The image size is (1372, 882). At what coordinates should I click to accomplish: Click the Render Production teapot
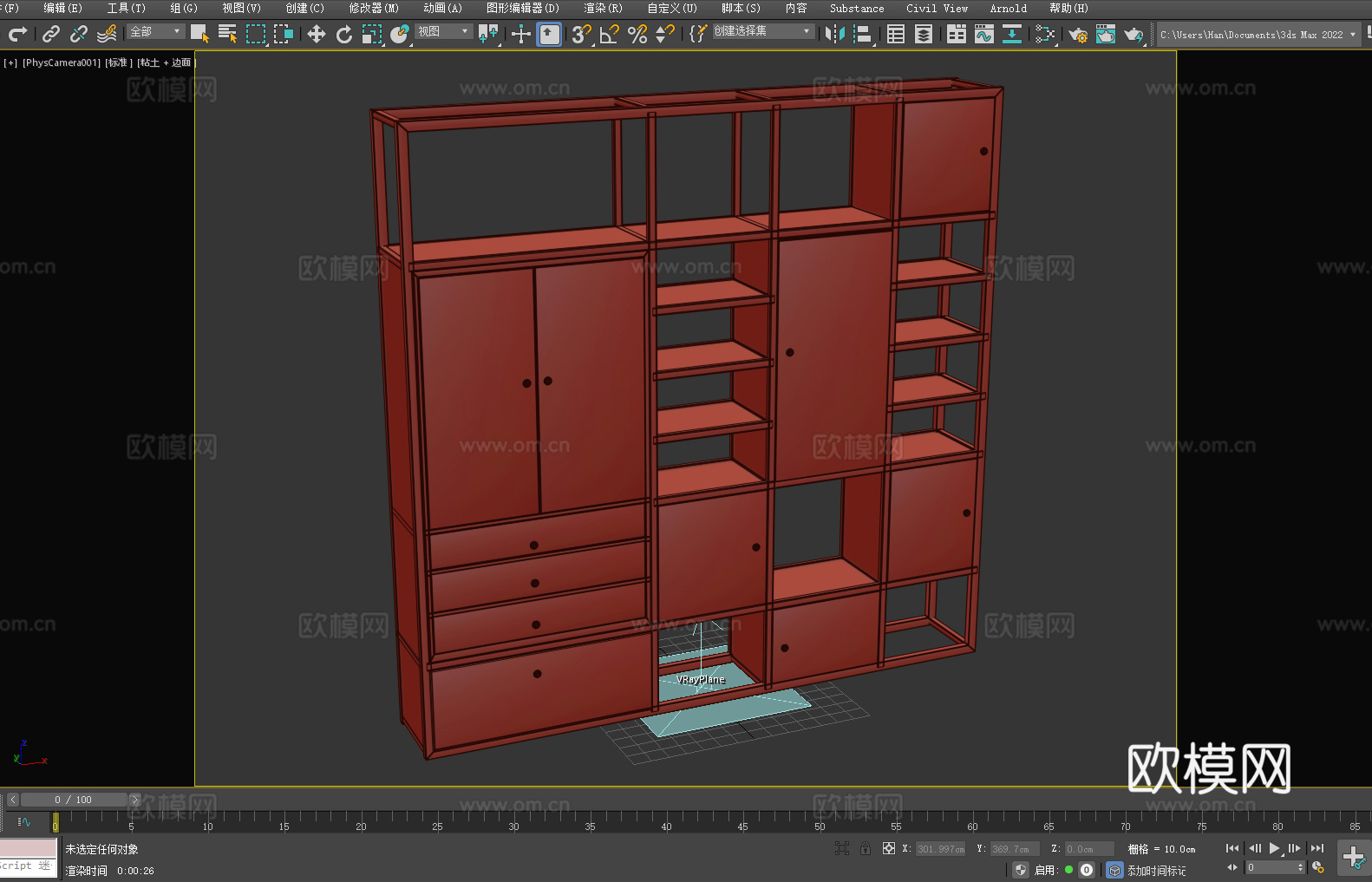pos(1134,34)
